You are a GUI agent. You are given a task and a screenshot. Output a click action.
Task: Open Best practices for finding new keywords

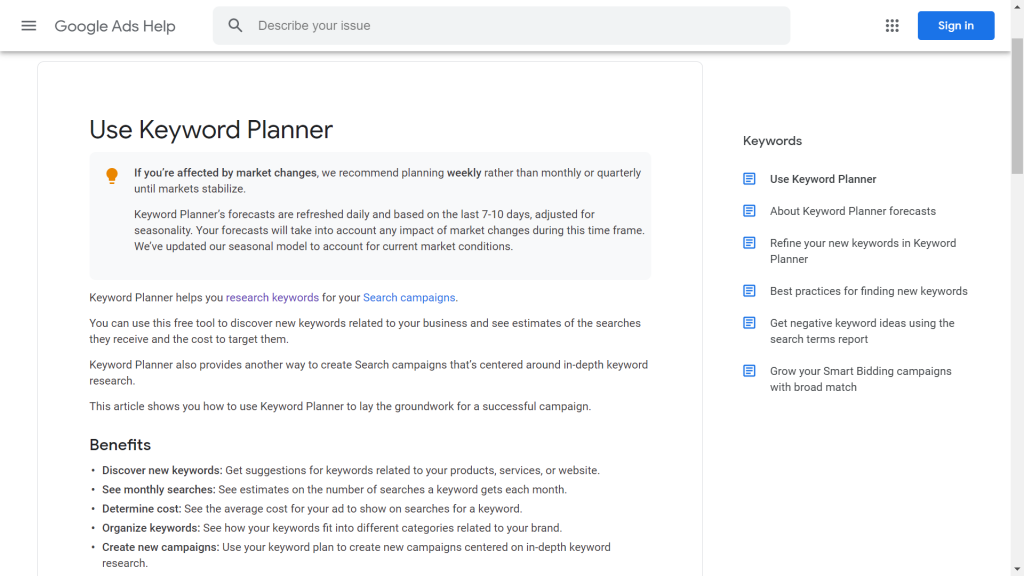(868, 291)
